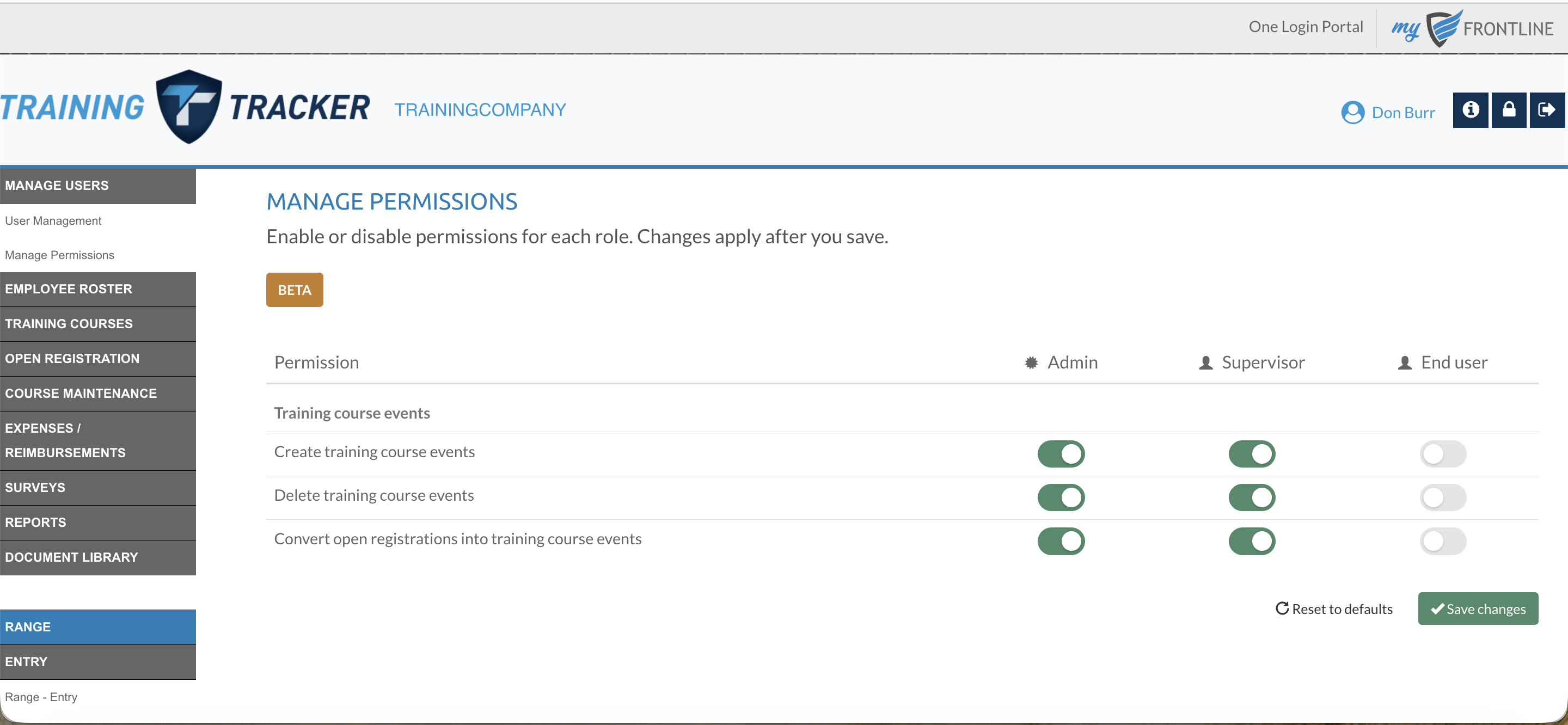Click the Delete training course events label

[x=373, y=495]
